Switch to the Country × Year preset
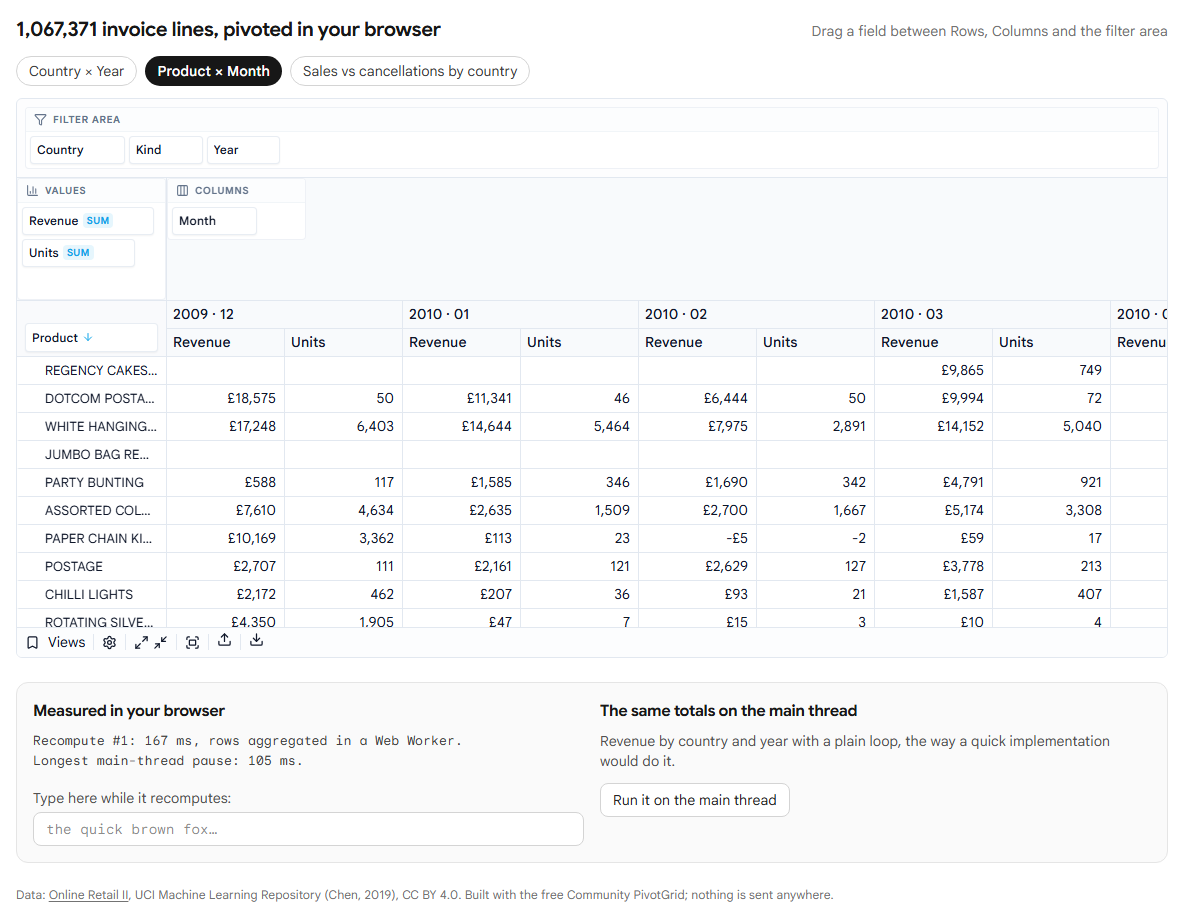The image size is (1184, 918). [x=76, y=71]
